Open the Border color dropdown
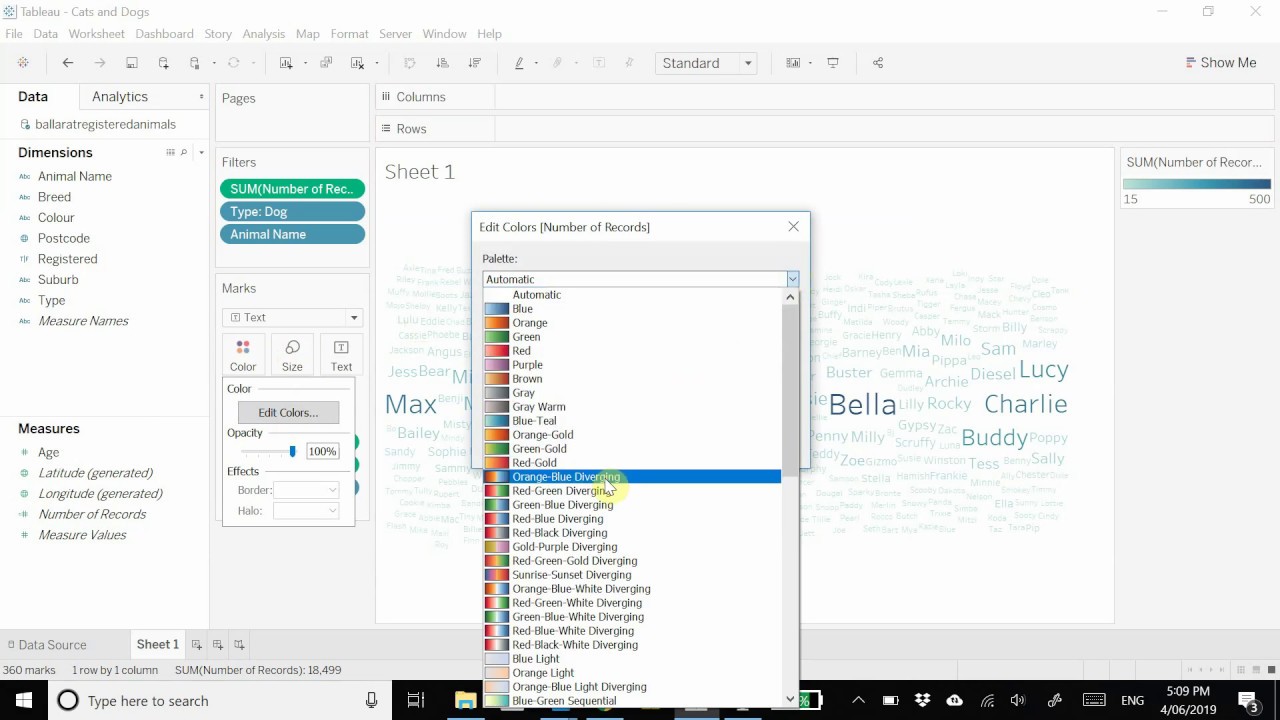This screenshot has width=1280, height=720. pyautogui.click(x=306, y=490)
